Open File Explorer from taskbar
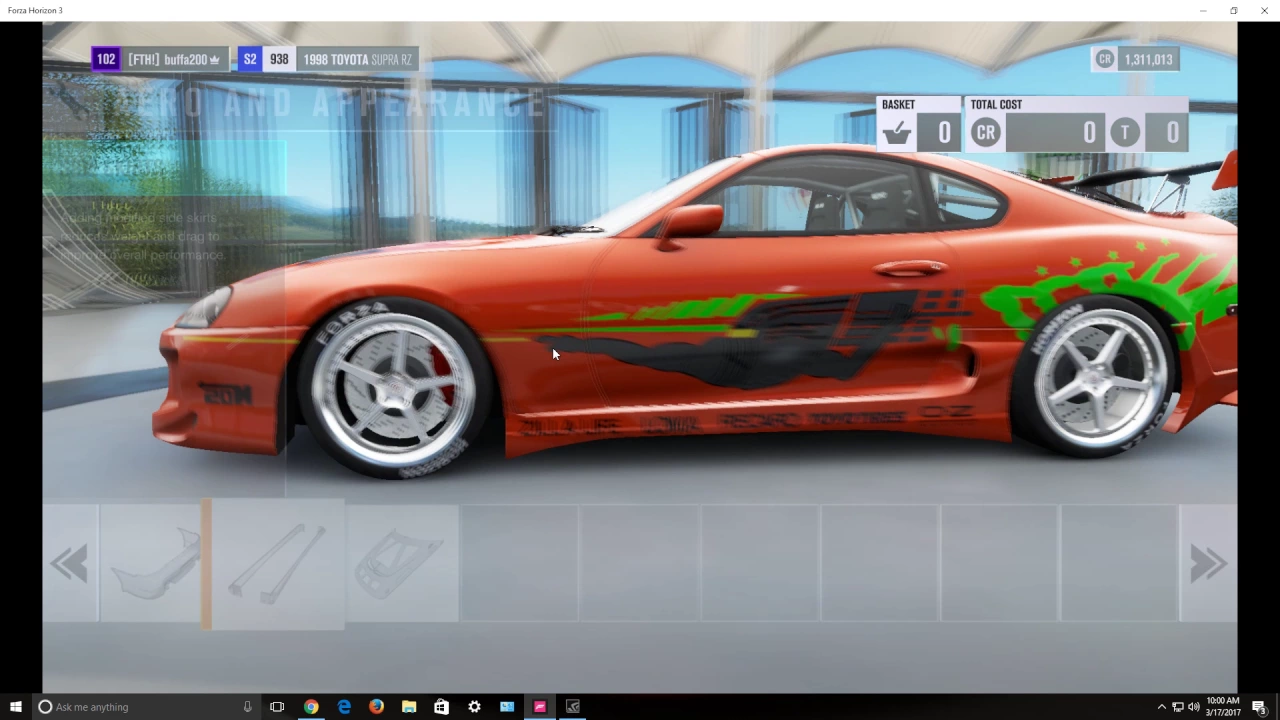1280x720 pixels. click(x=409, y=707)
